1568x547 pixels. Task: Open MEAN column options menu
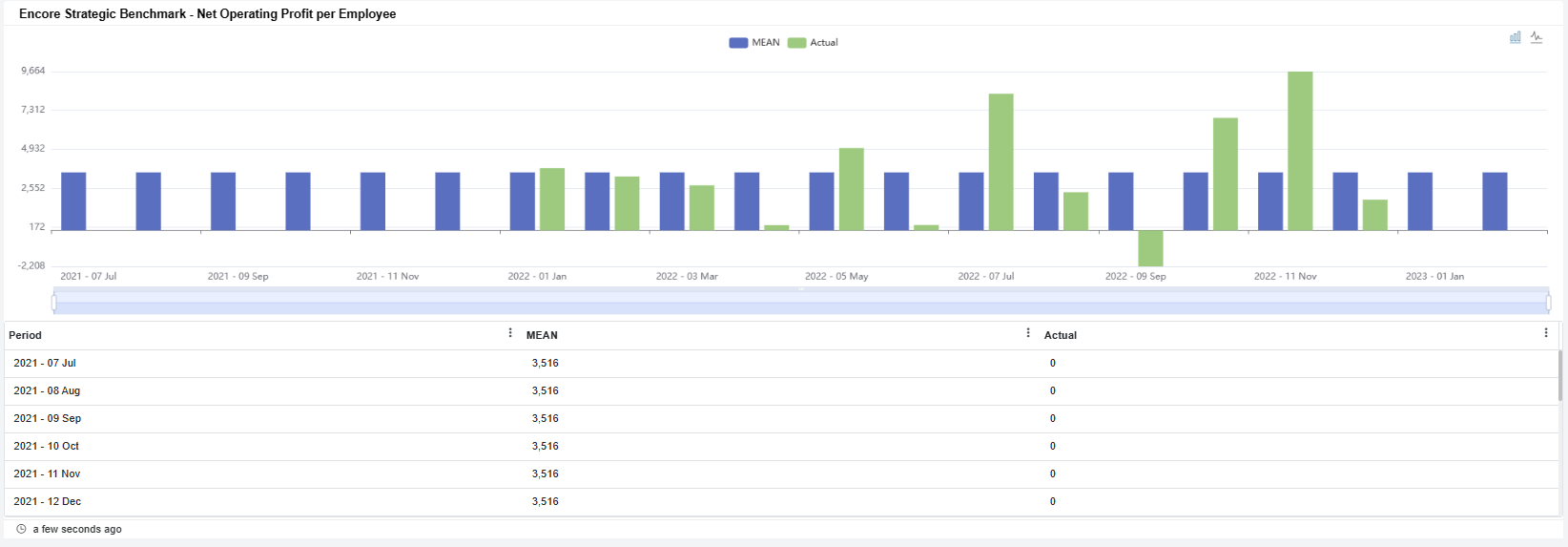[1028, 333]
